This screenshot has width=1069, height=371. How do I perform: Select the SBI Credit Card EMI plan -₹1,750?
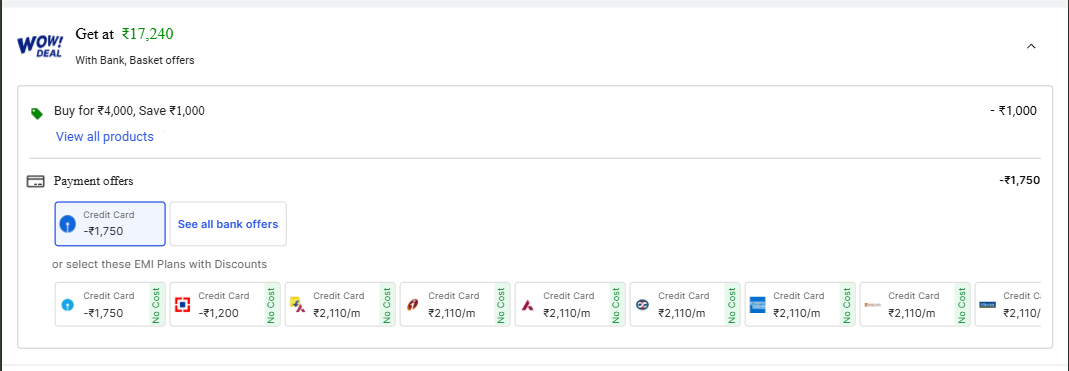(x=110, y=304)
